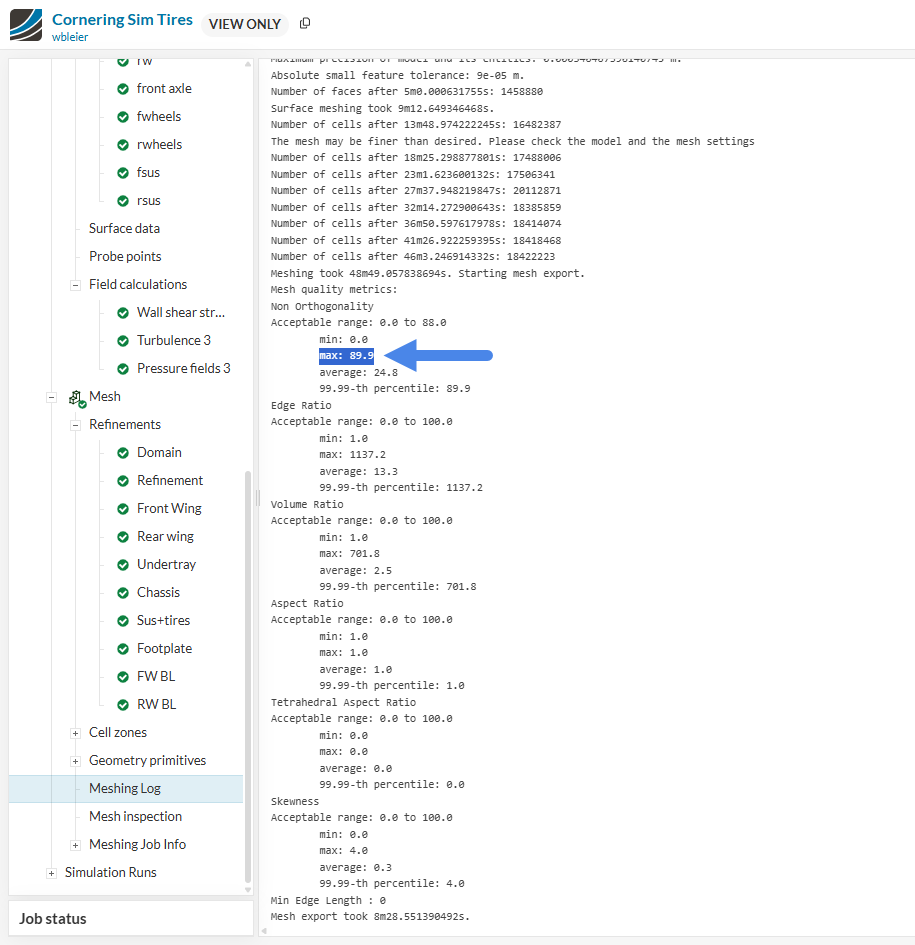Collapse the Field calculations node
The image size is (915, 945).
click(x=75, y=285)
